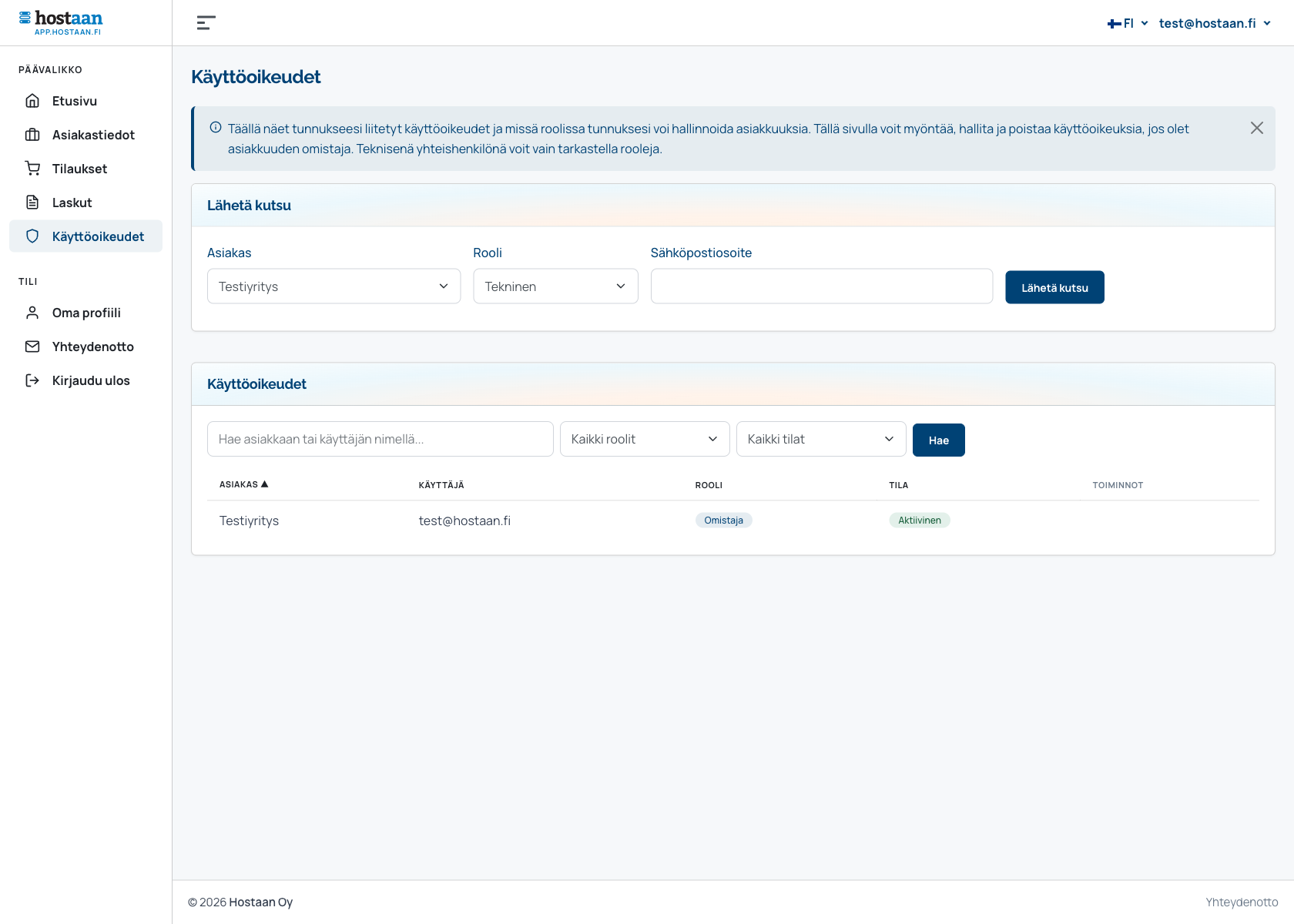Screen dimensions: 1294x924
Task: Click the Etusivu home icon
Action: [x=32, y=101]
